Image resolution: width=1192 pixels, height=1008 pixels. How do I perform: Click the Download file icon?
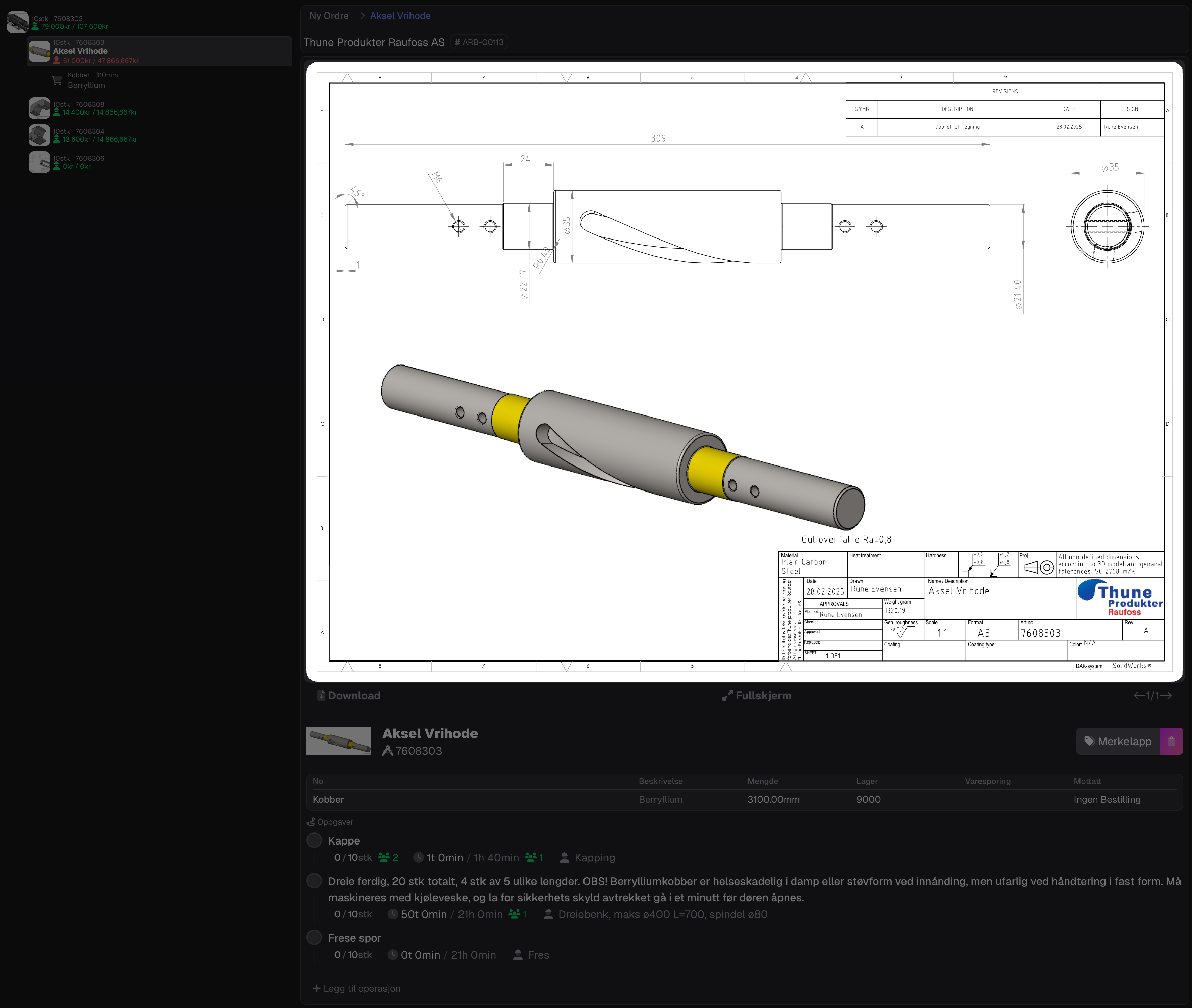(x=322, y=696)
